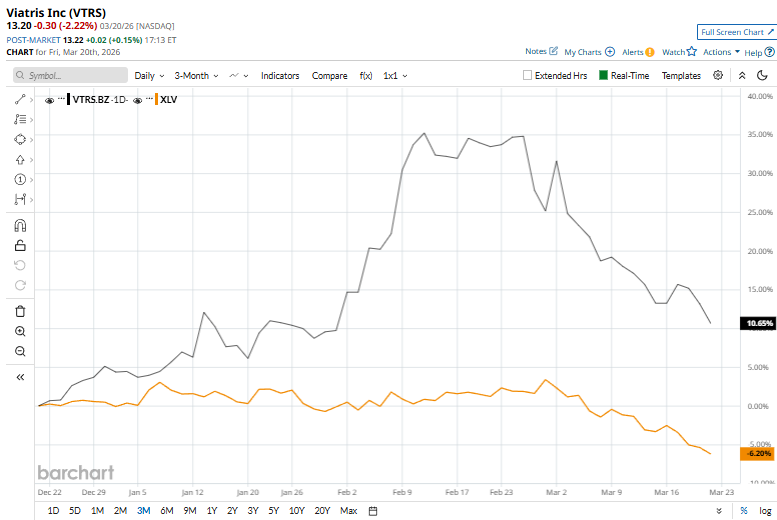Open the chart type dropdown
The width and height of the screenshot is (777, 520).
point(238,76)
